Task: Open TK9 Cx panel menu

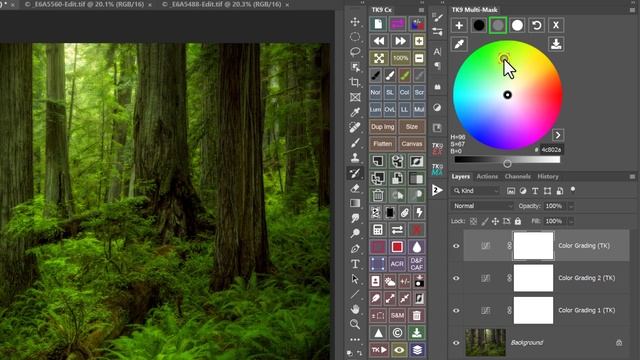Action: pyautogui.click(x=421, y=10)
